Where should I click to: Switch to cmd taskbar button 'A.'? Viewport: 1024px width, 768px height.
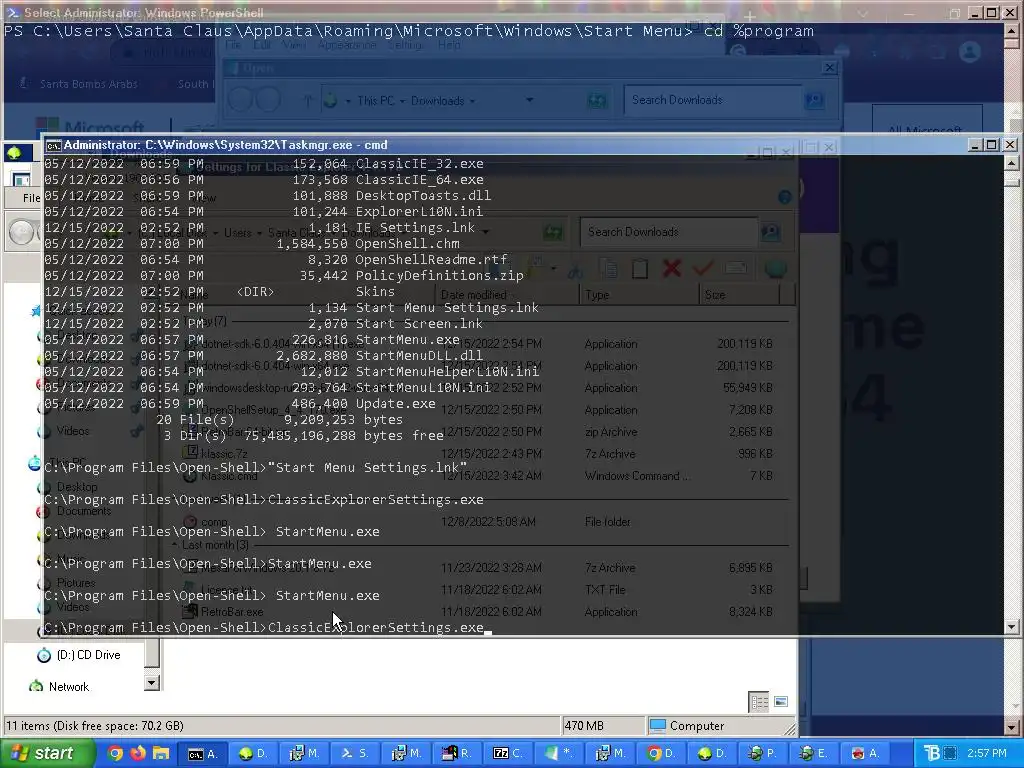tap(202, 754)
